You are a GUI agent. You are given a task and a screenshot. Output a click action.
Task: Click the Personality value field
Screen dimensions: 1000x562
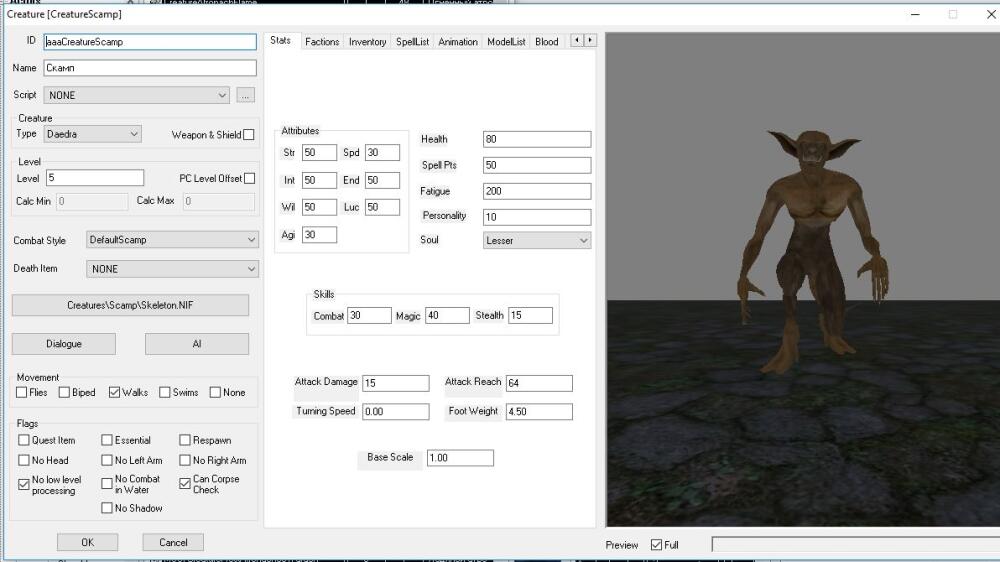tap(537, 217)
